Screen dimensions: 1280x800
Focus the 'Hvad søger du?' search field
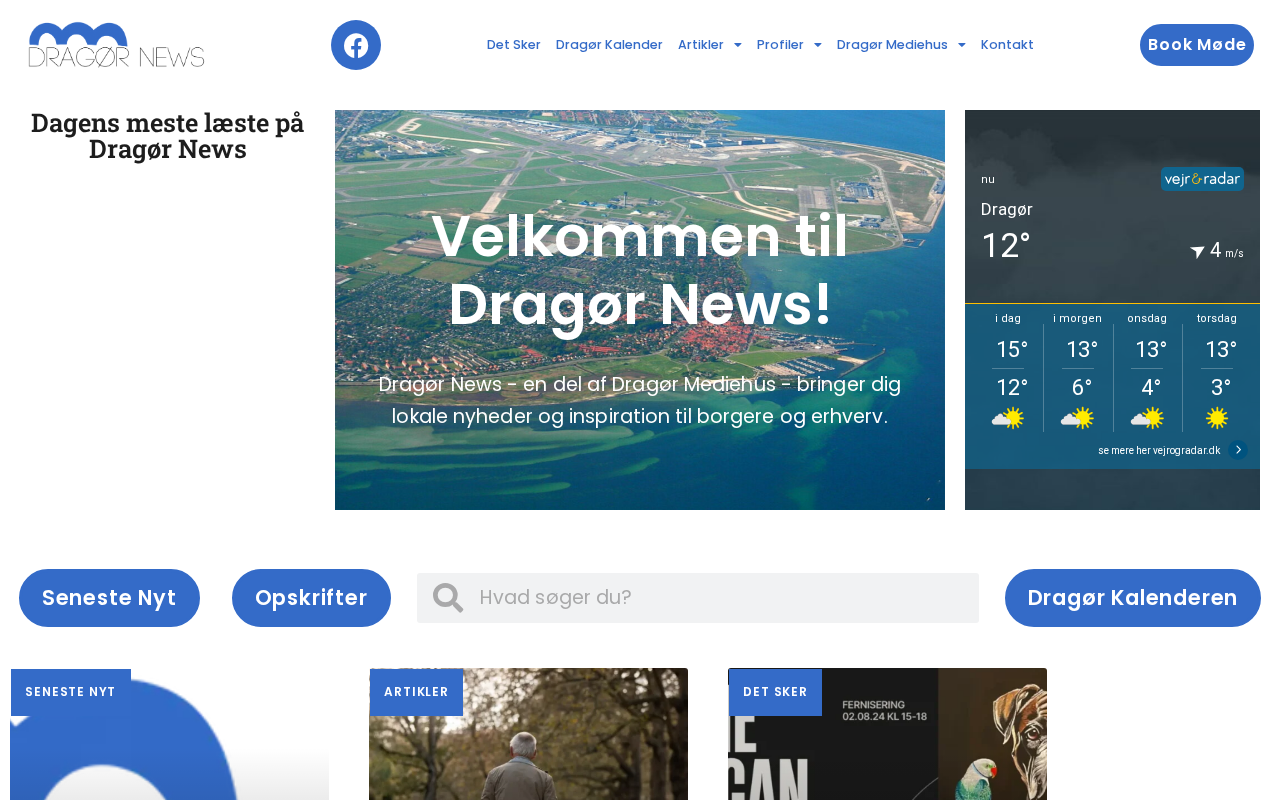(x=698, y=598)
